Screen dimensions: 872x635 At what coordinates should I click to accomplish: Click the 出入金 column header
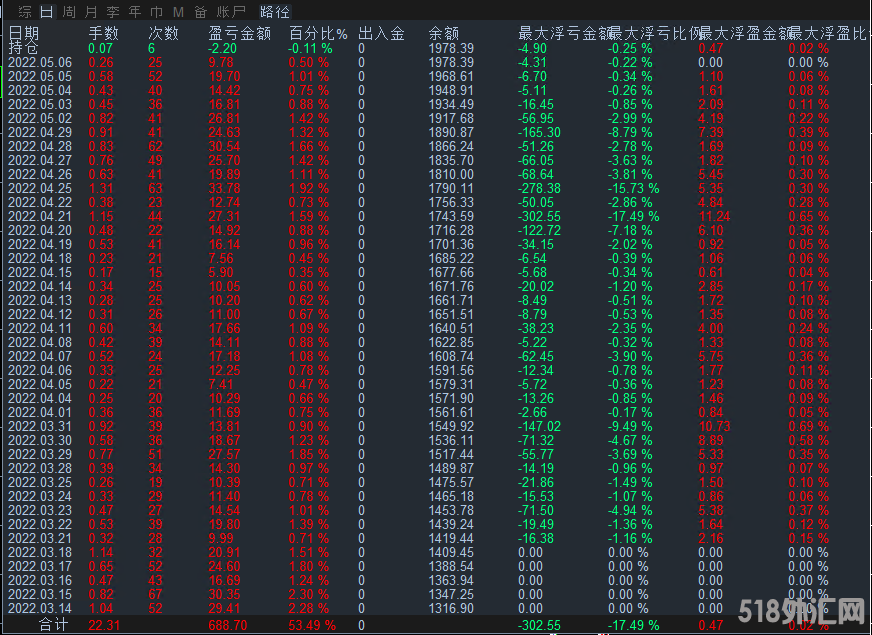click(x=381, y=34)
